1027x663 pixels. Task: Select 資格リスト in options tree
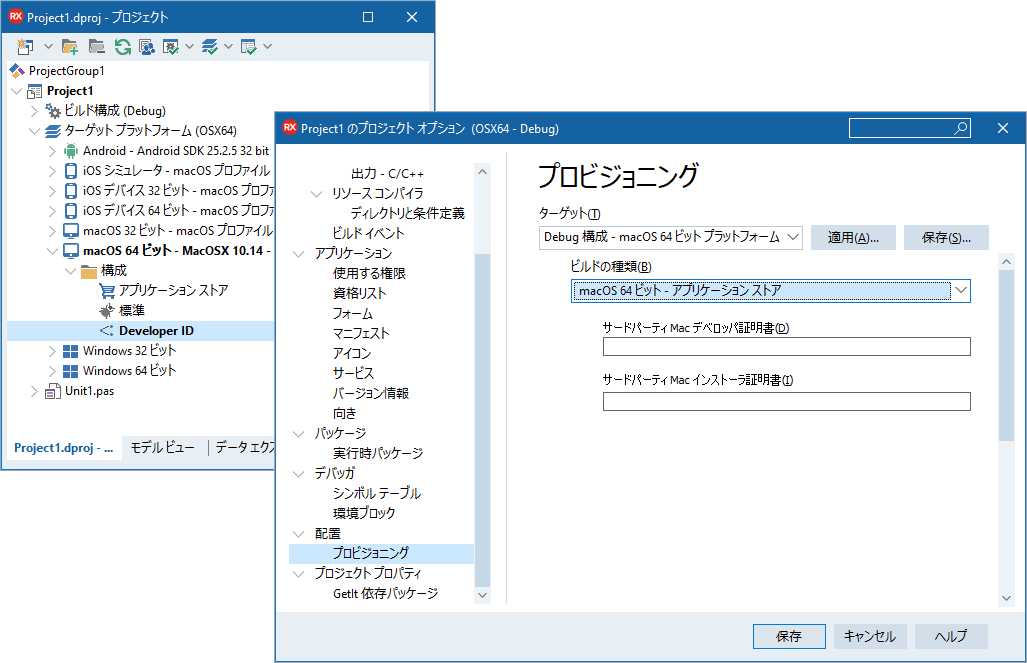click(x=360, y=294)
